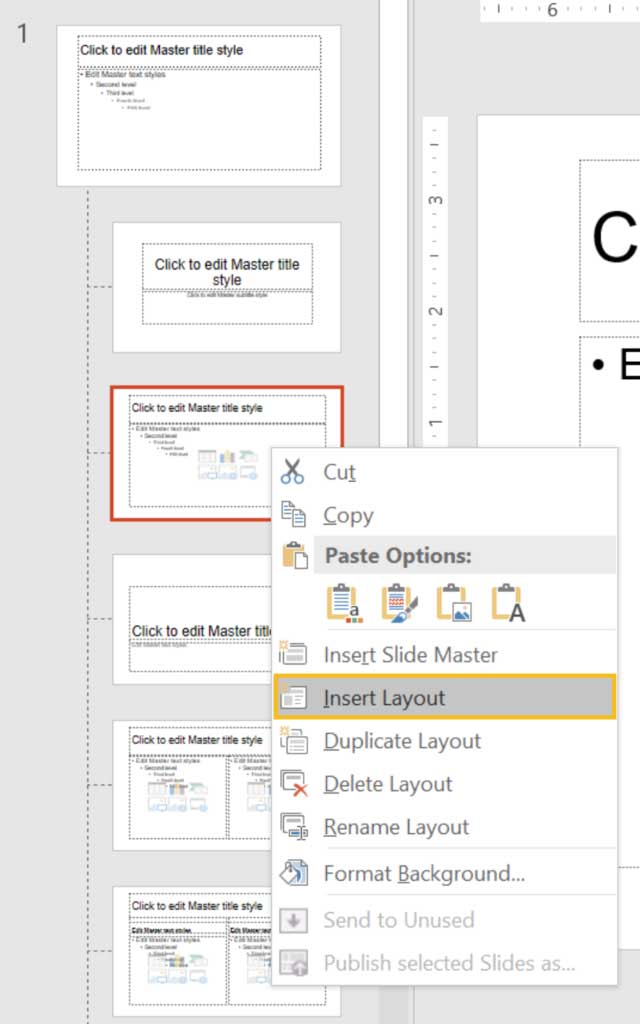640x1024 pixels.
Task: Choose Copy from the context menu
Action: click(445, 515)
